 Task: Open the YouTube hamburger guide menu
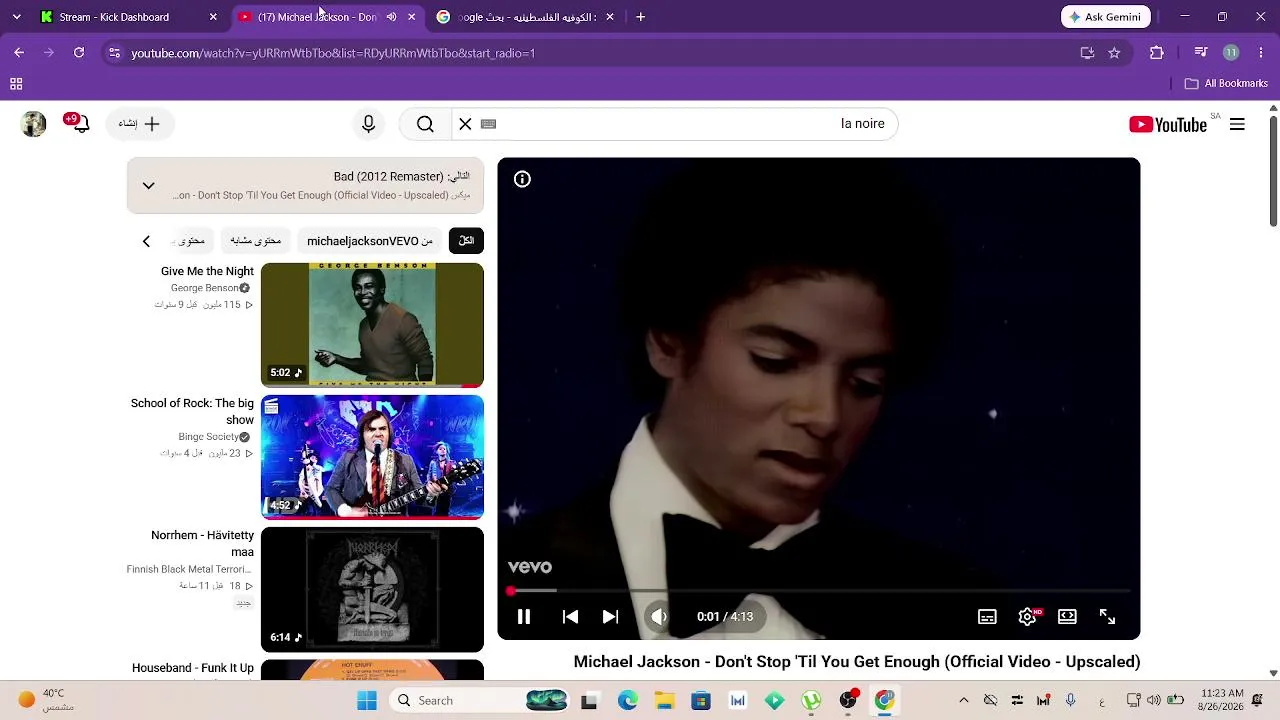click(1237, 124)
